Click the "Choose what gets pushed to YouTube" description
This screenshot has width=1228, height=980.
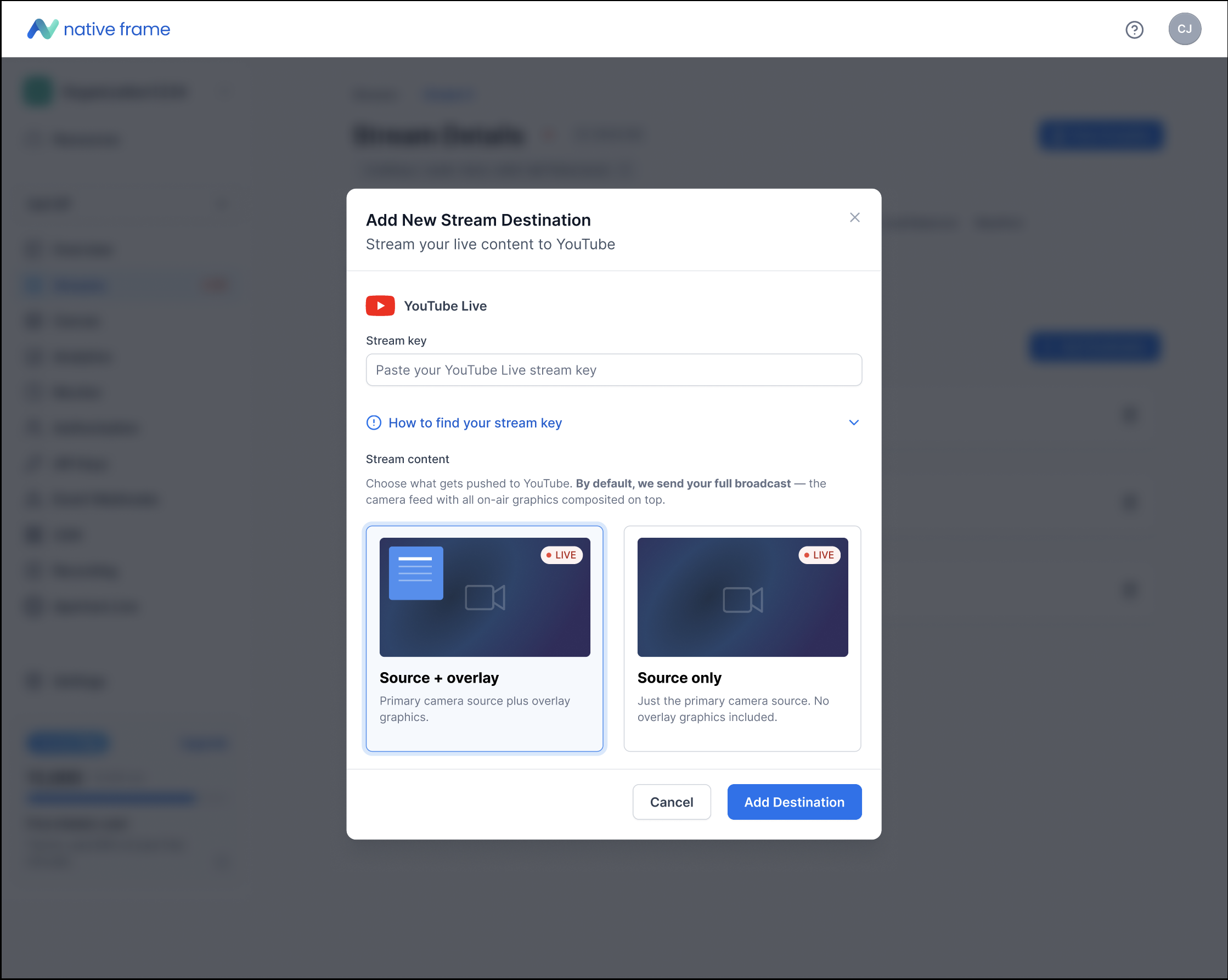(596, 492)
